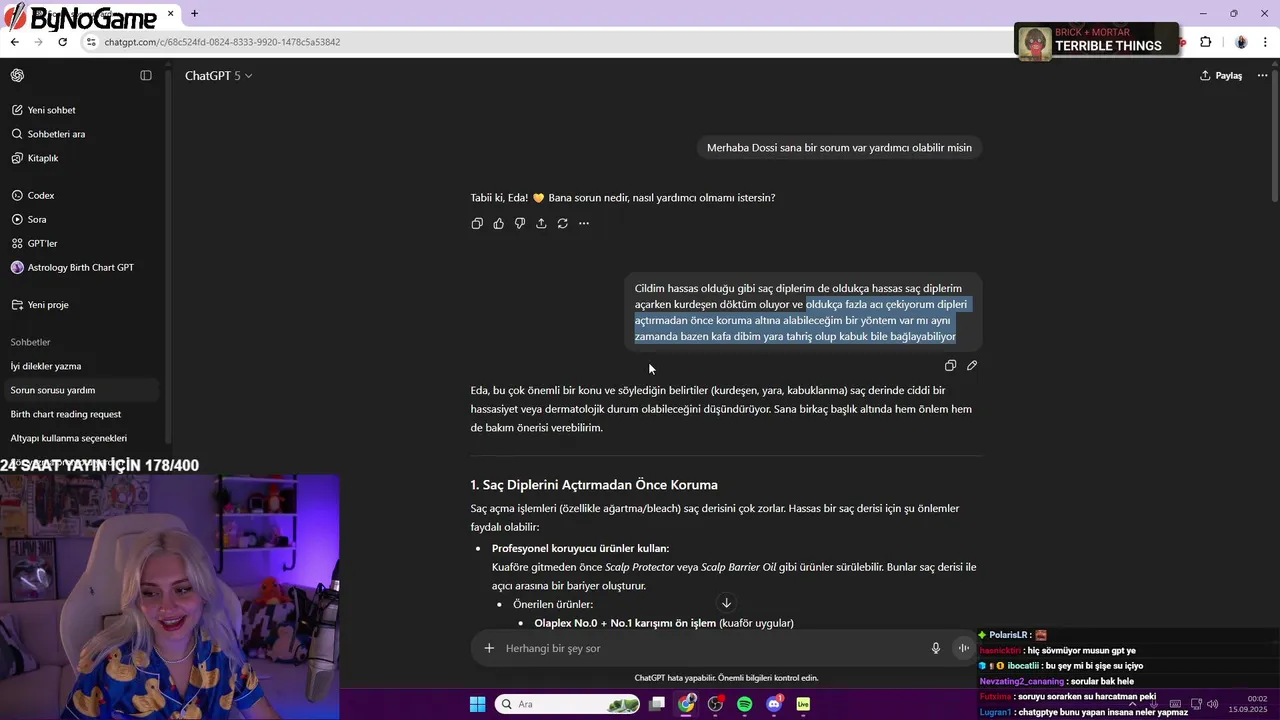
Task: Open the chat Birth chart reading request
Action: (x=80, y=414)
